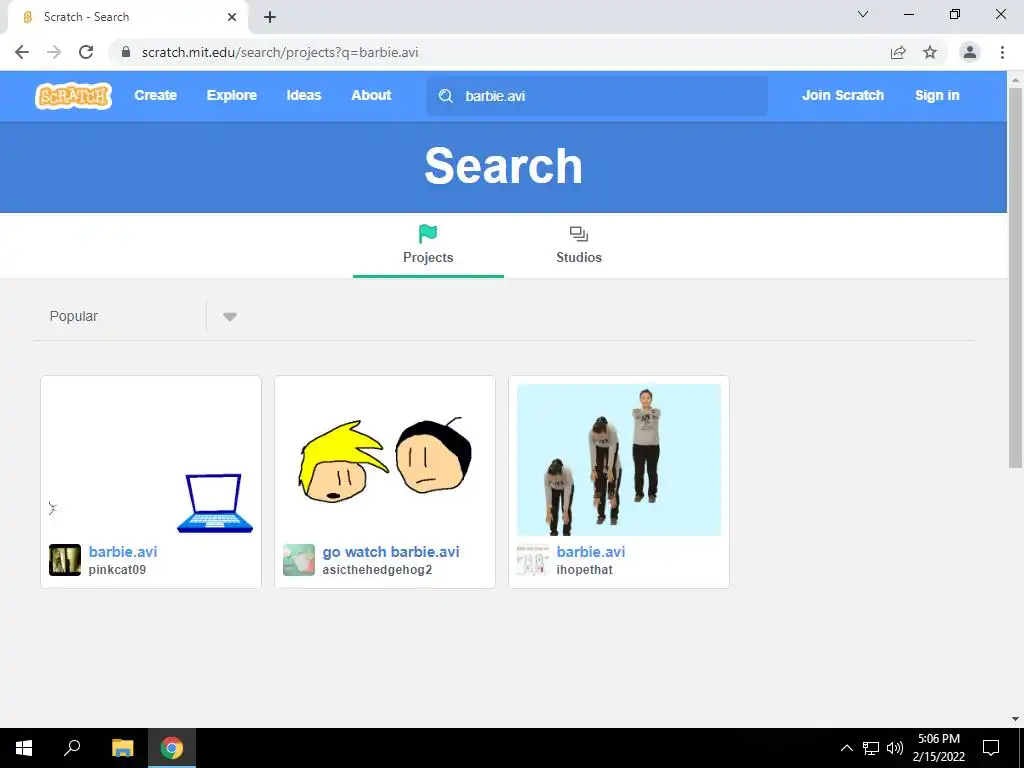
Task: Click the Chrome icon in the taskbar
Action: click(x=172, y=748)
